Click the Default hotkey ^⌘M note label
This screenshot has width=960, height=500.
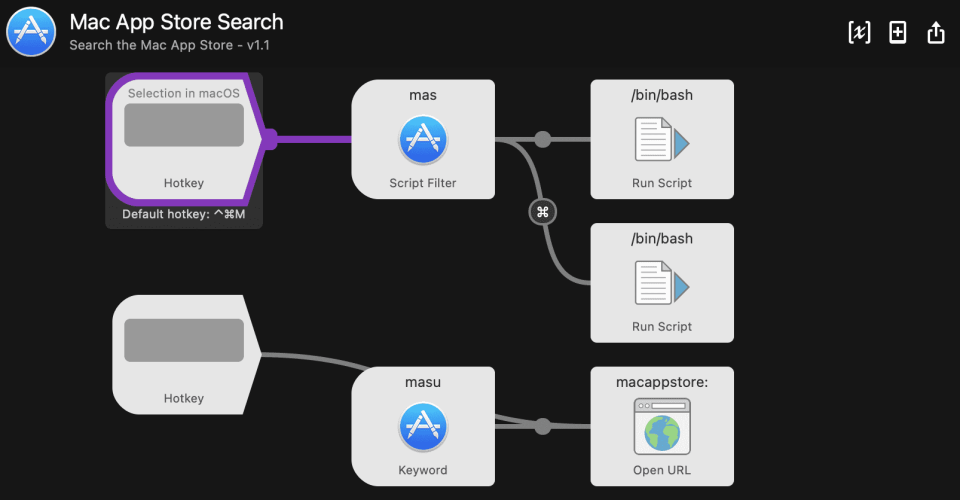(x=184, y=214)
